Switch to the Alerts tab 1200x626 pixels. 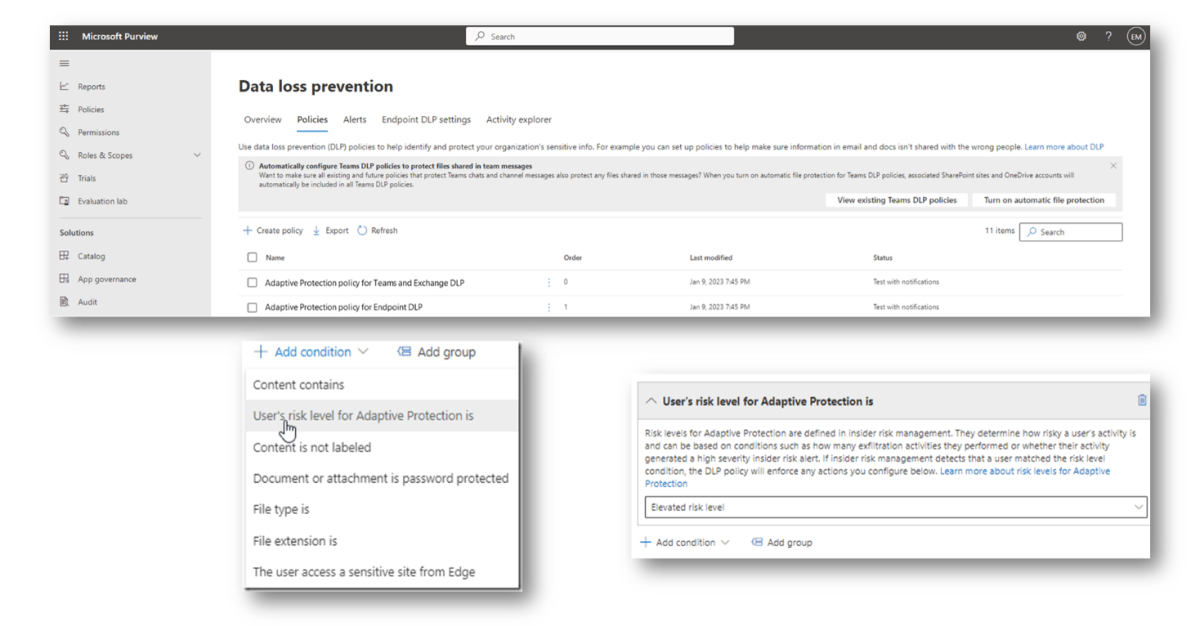coord(354,120)
